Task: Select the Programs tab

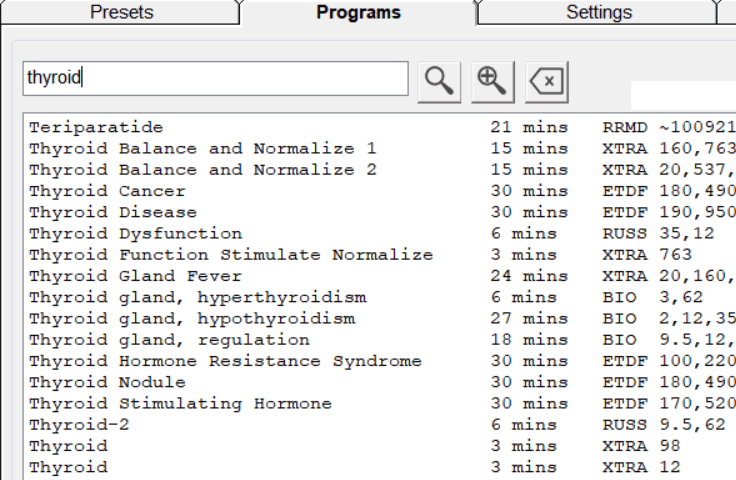Action: (358, 12)
